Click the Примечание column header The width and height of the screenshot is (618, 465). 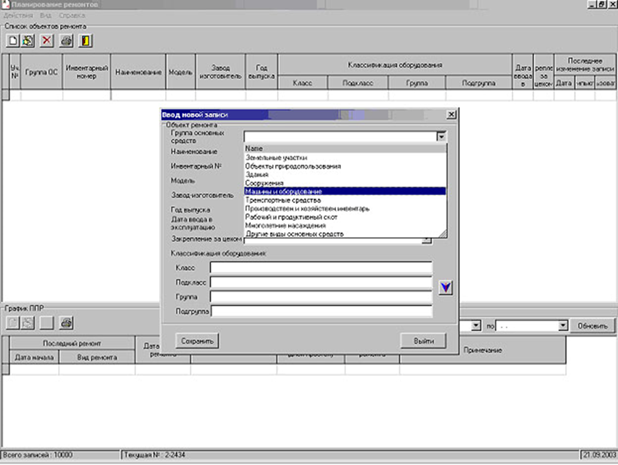click(482, 350)
